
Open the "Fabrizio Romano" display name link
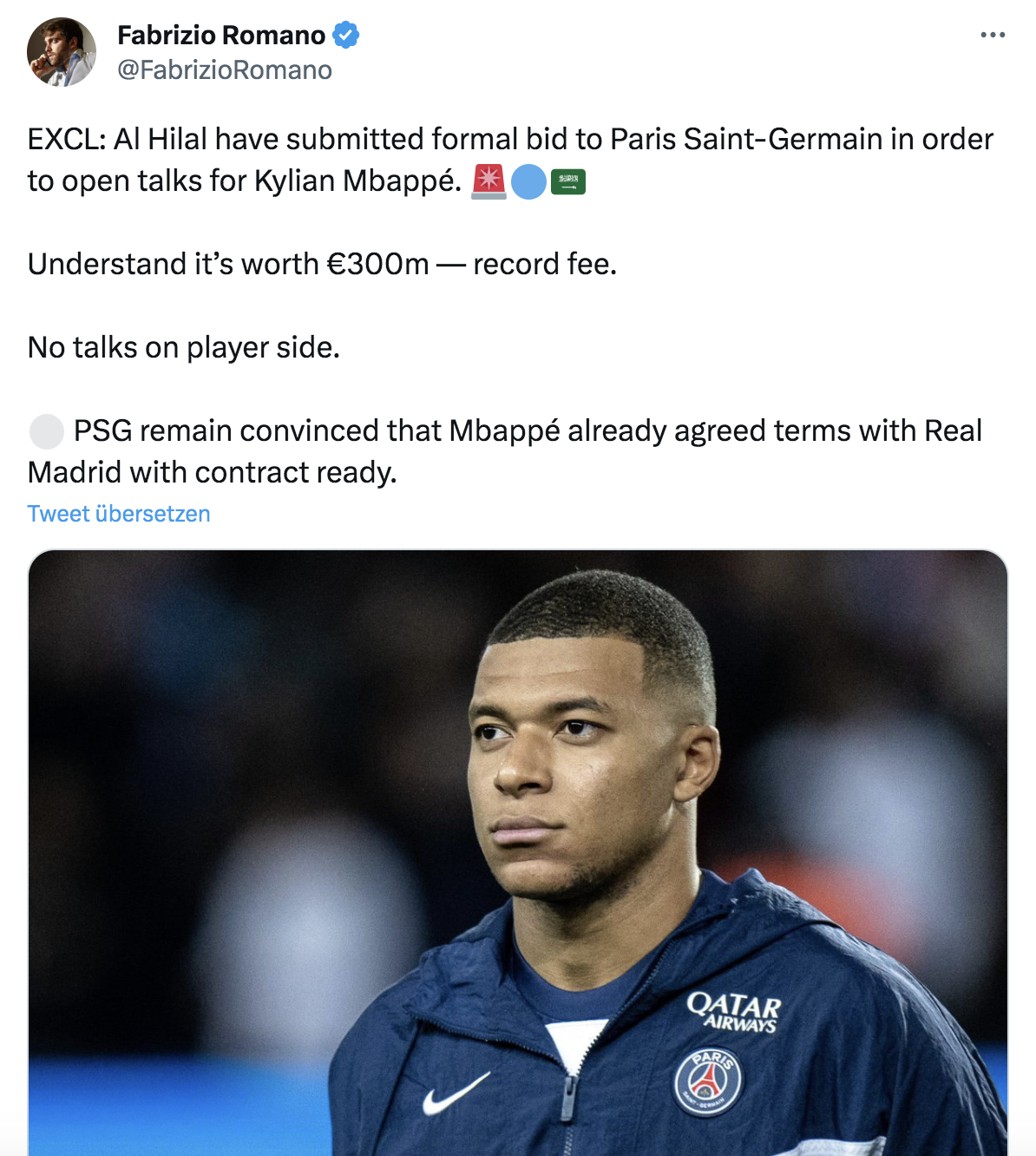221,36
